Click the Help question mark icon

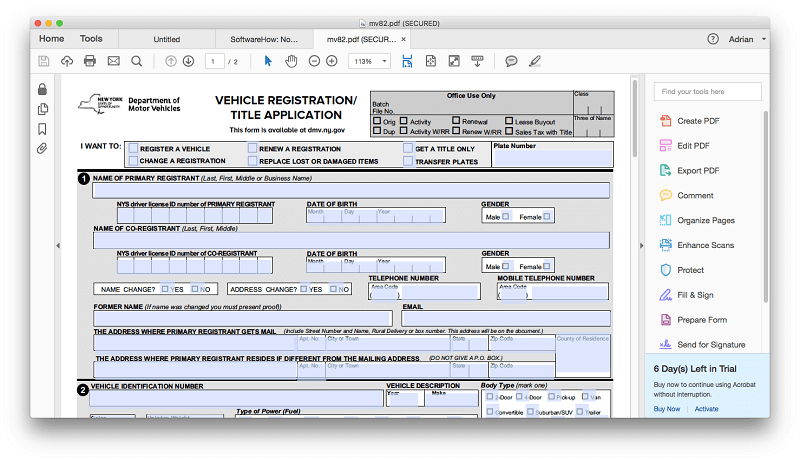coord(713,39)
